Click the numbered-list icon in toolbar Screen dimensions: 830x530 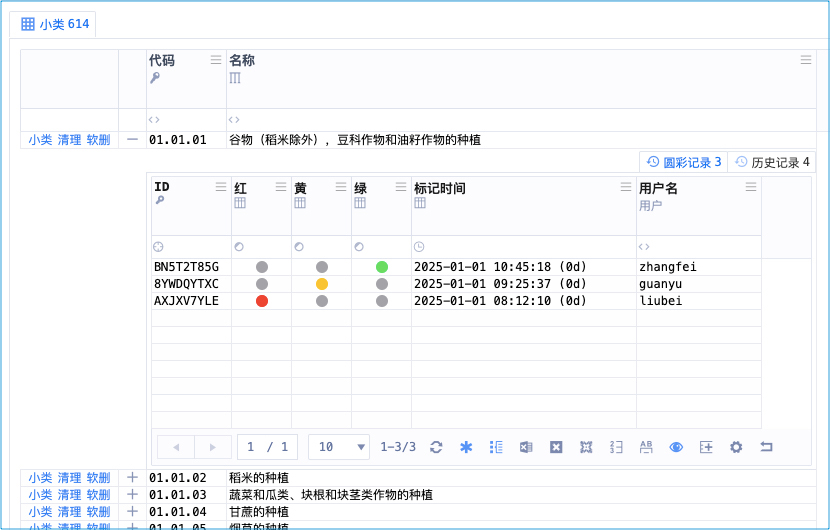pos(616,447)
